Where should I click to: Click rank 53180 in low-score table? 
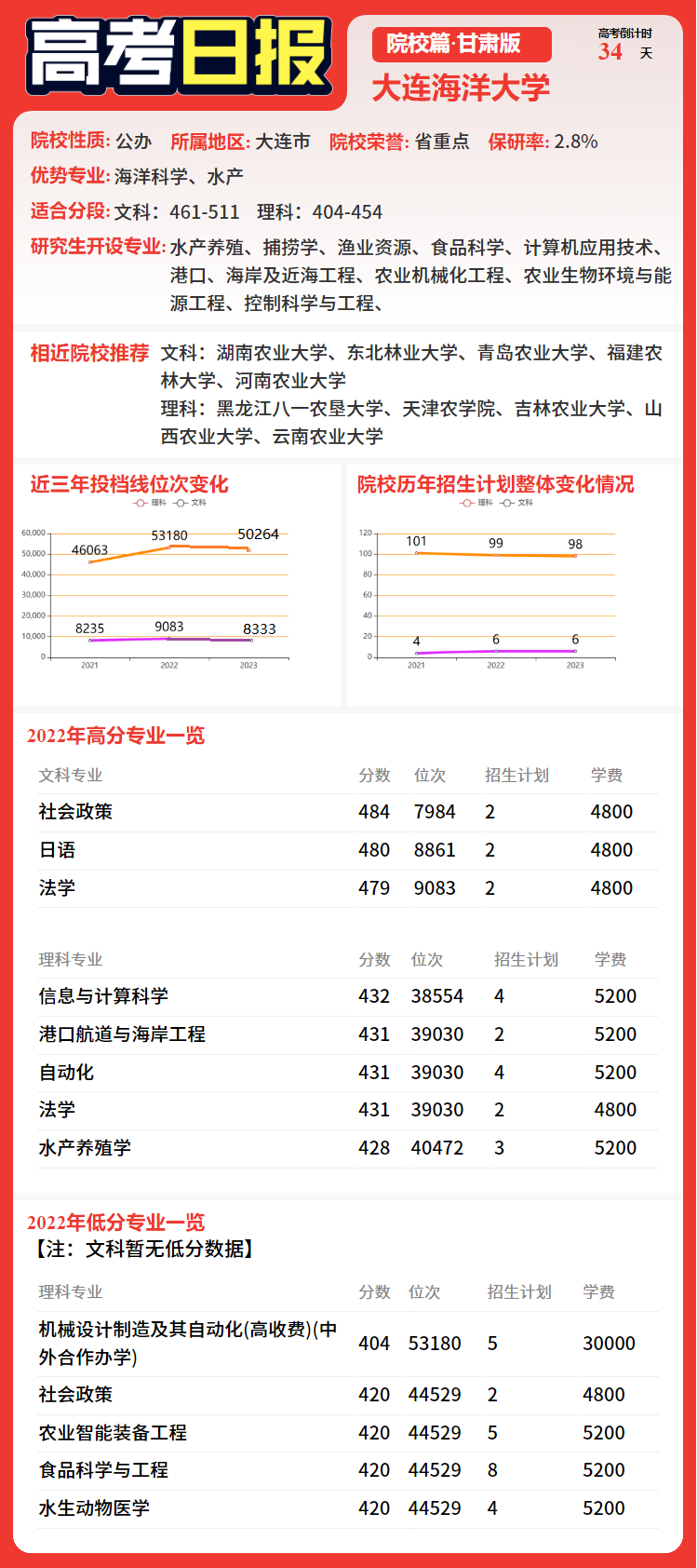(x=435, y=1344)
